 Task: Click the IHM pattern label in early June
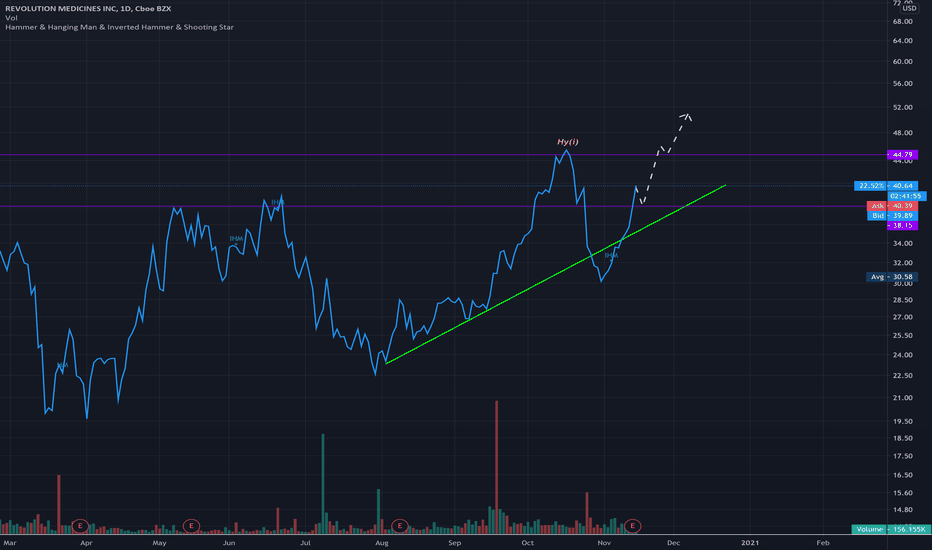pyautogui.click(x=236, y=238)
